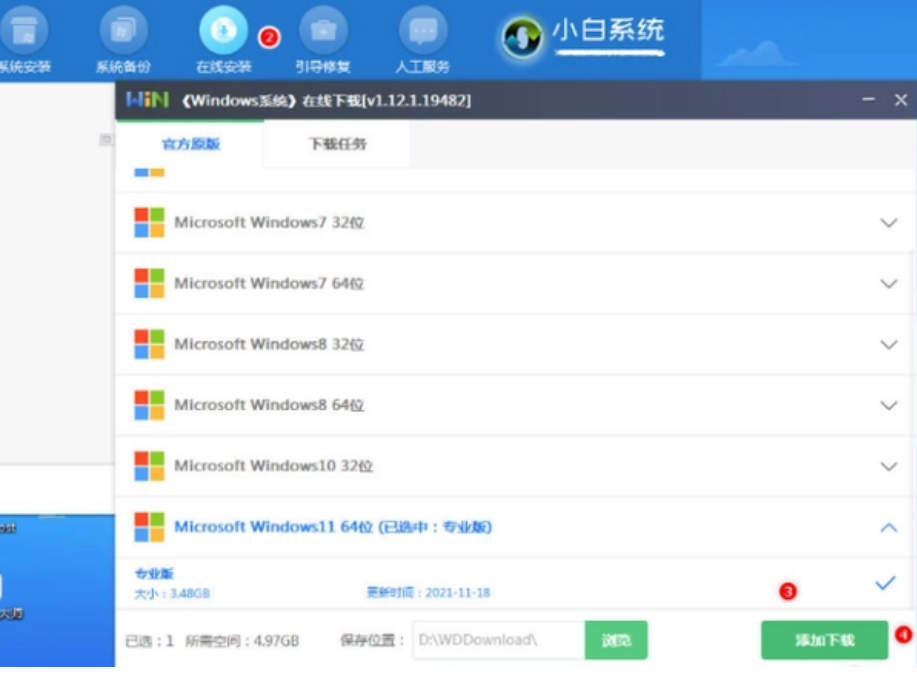The image size is (917, 676).
Task: Click the 小白系统 logo icon
Action: (x=522, y=37)
